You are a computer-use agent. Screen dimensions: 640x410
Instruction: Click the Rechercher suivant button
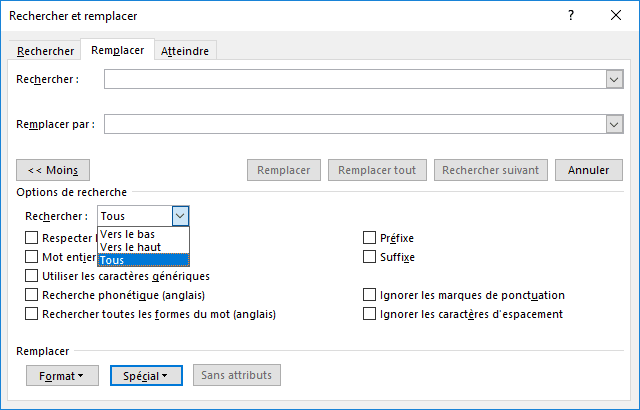[491, 170]
